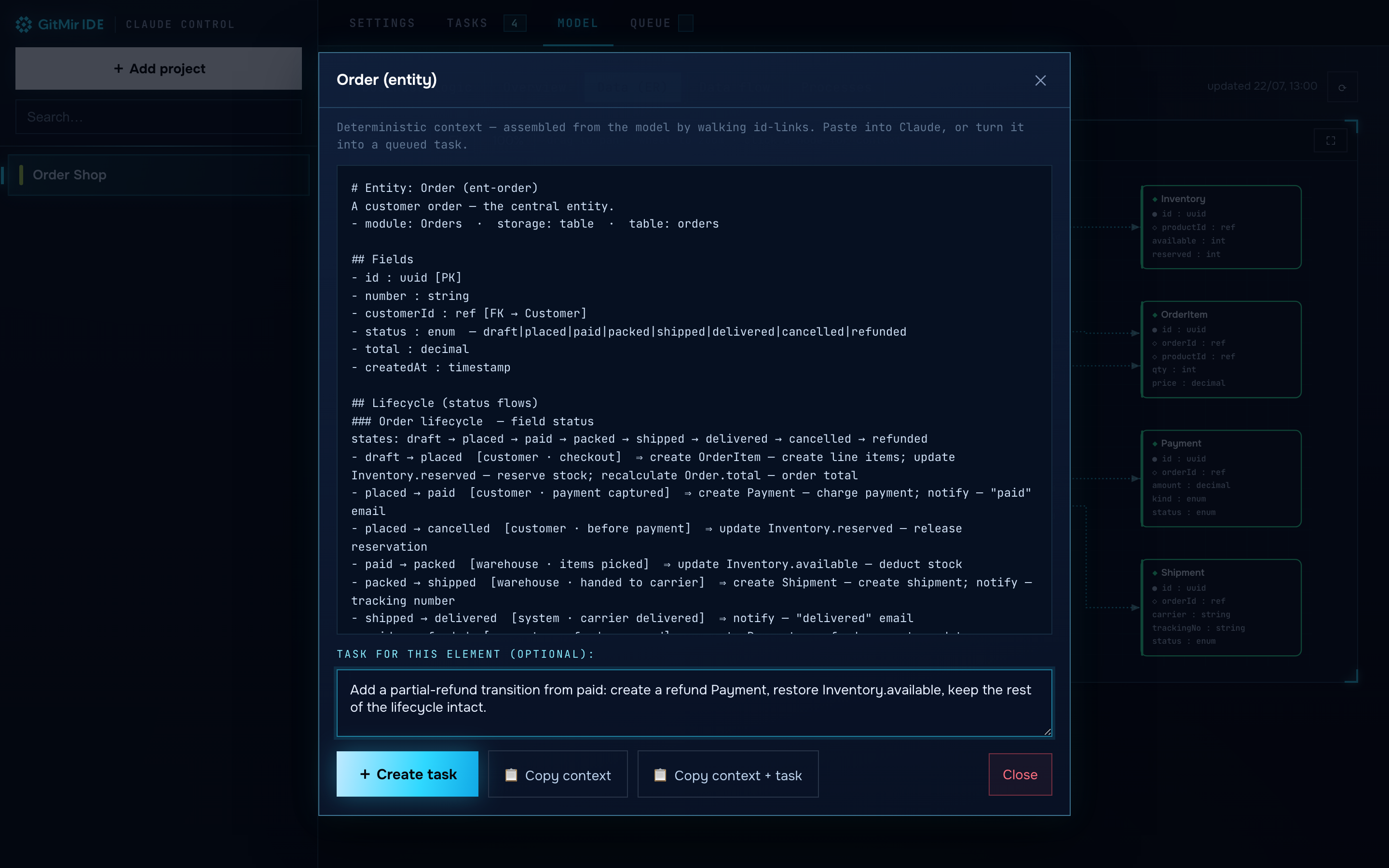Click into the task description text box
The width and height of the screenshot is (1389, 868).
(694, 703)
